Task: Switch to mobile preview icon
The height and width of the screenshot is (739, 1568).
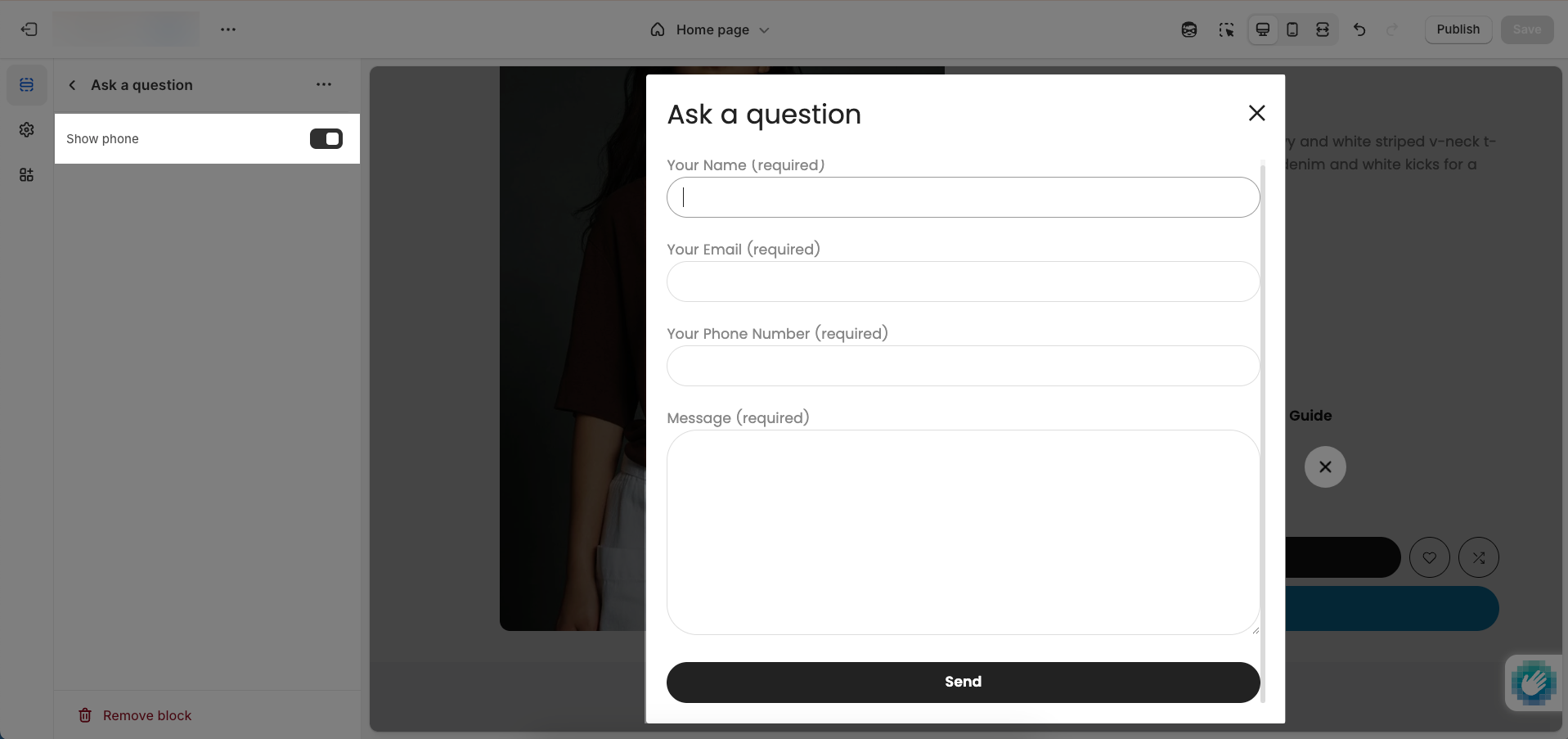Action: [x=1292, y=29]
